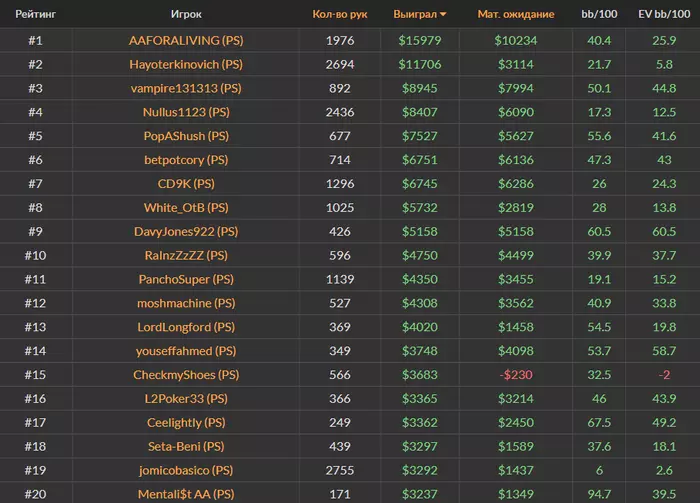Click the Игрок column header
Image resolution: width=700 pixels, height=503 pixels.
click(186, 15)
